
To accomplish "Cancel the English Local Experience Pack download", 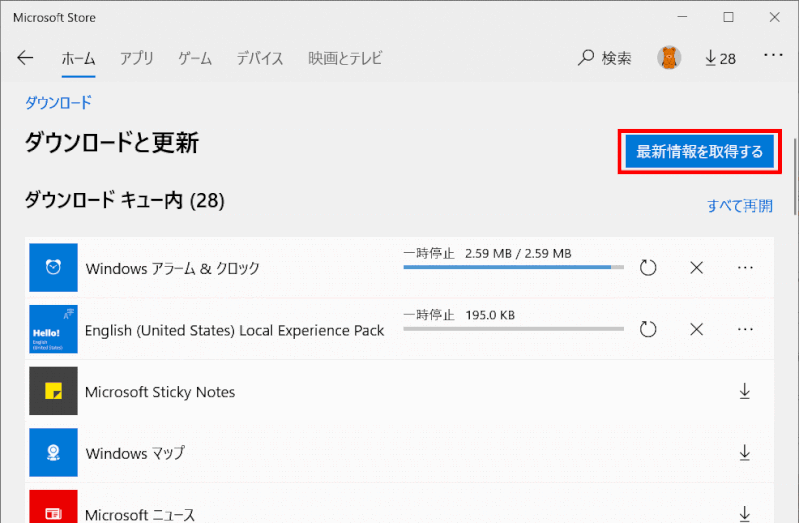I will click(x=697, y=329).
